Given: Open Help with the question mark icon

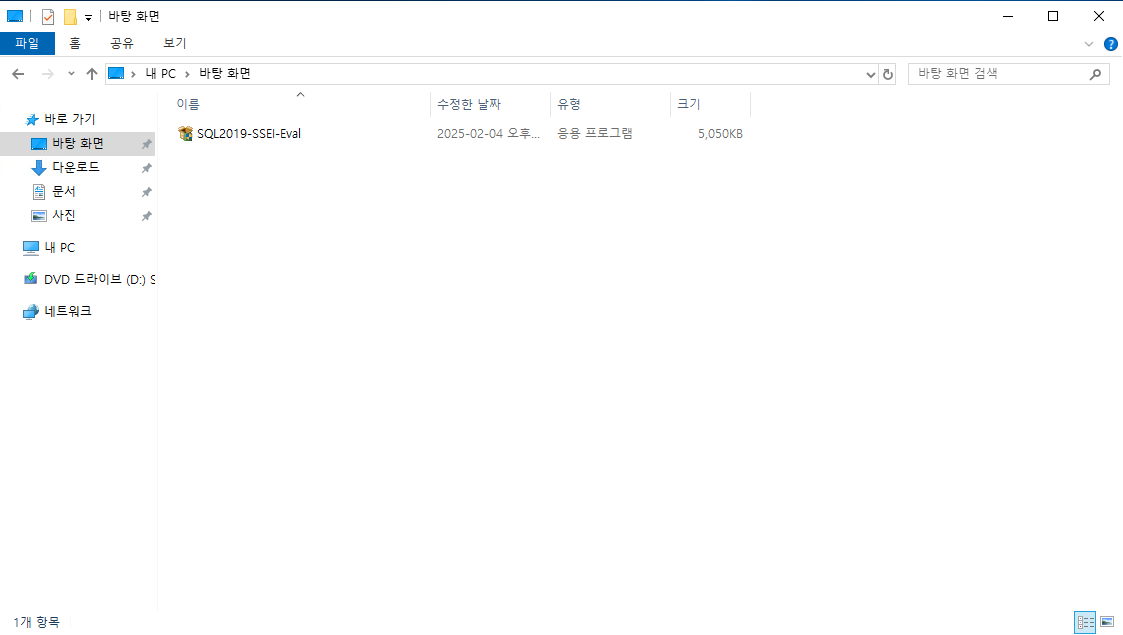Looking at the screenshot, I should pos(1111,44).
